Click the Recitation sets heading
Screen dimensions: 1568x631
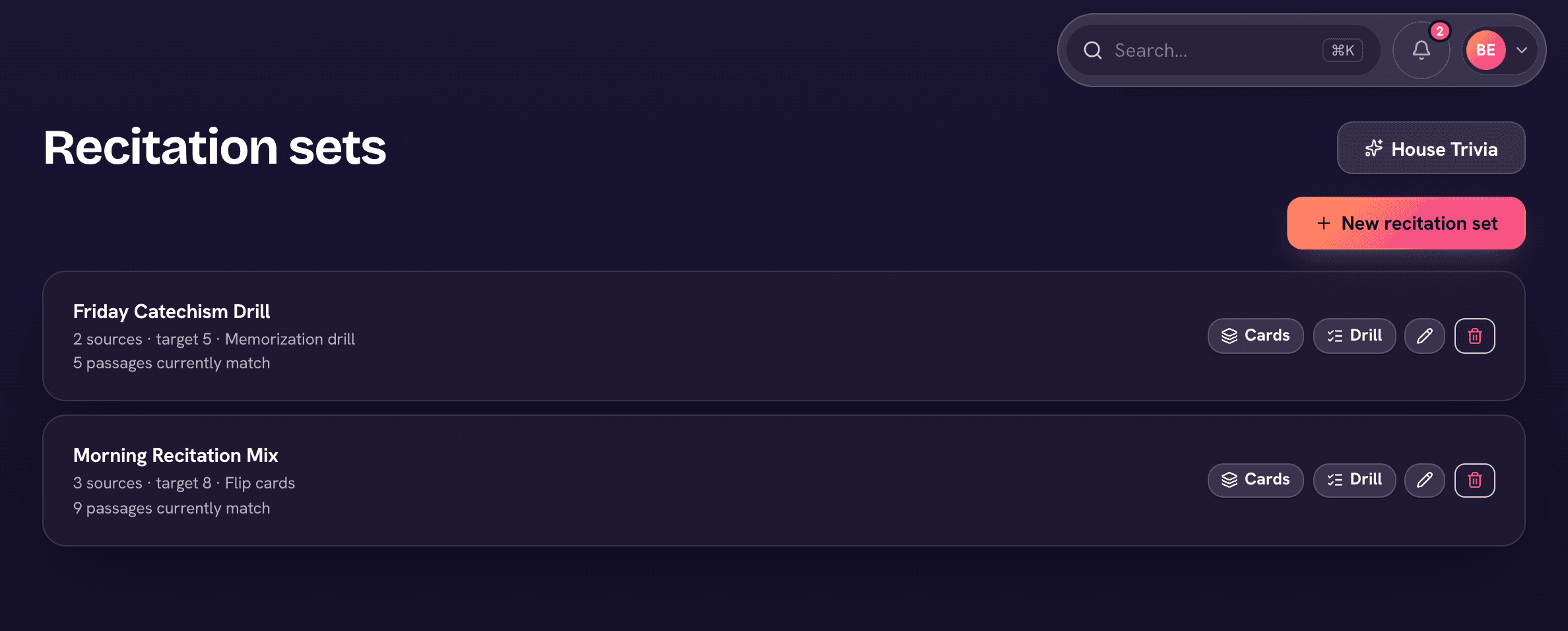(214, 147)
